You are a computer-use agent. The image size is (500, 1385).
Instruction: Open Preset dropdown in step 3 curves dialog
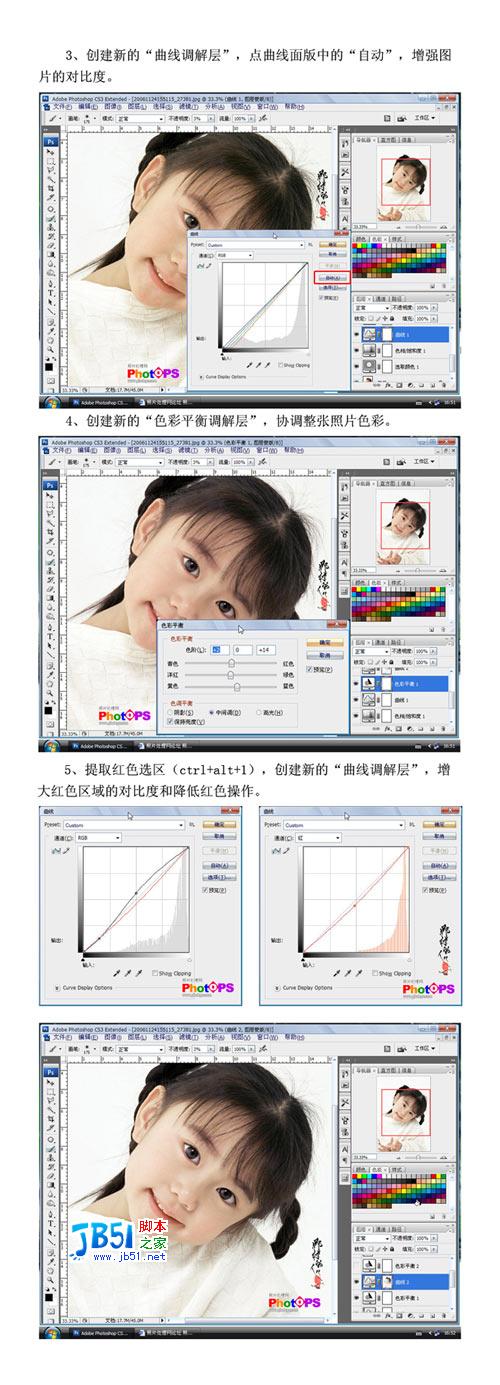click(x=255, y=245)
